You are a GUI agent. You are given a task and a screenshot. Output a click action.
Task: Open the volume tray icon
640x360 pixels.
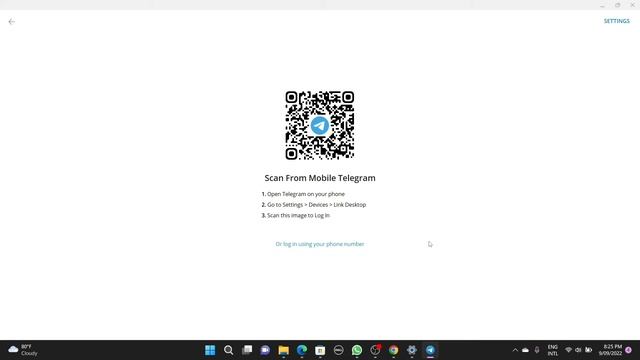point(578,350)
